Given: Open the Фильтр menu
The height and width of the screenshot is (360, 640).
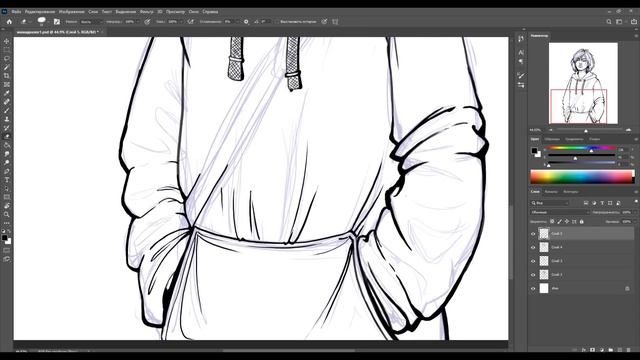Looking at the screenshot, I should [x=147, y=12].
